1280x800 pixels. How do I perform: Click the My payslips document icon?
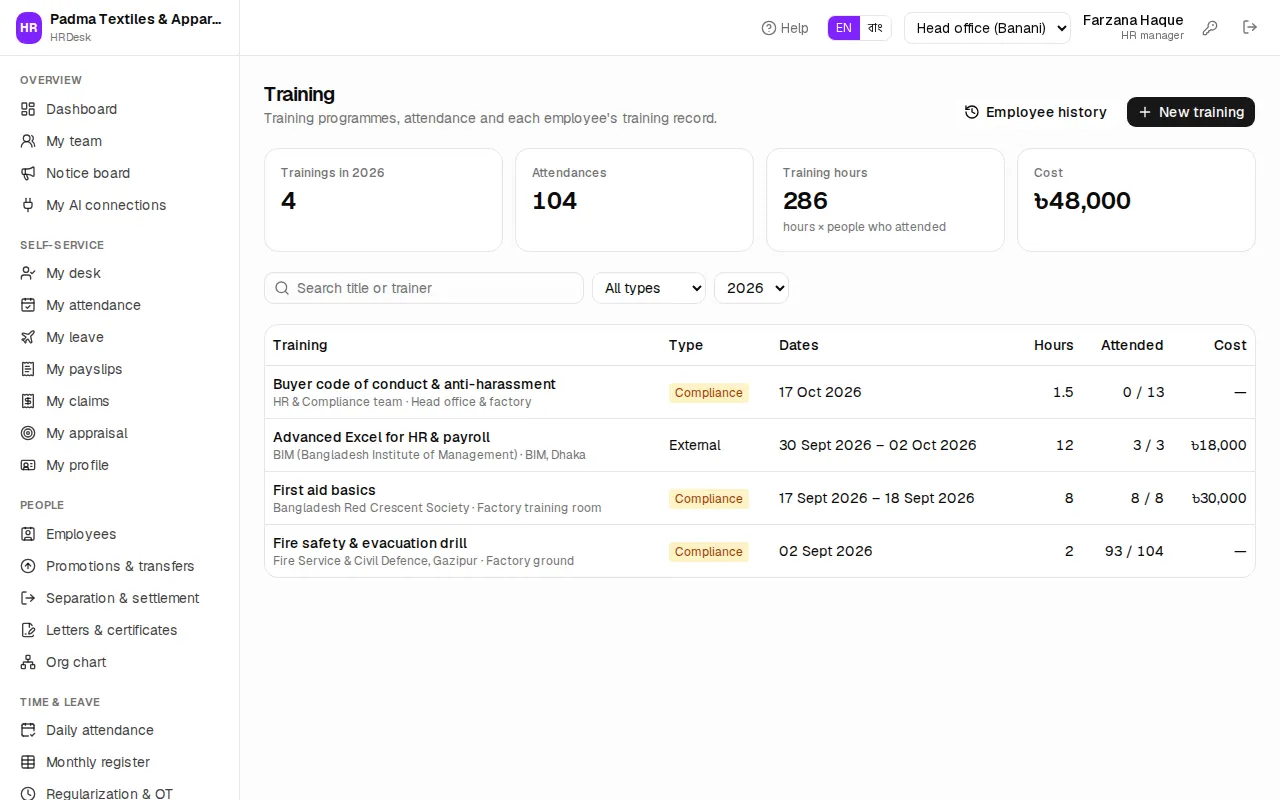coord(28,369)
